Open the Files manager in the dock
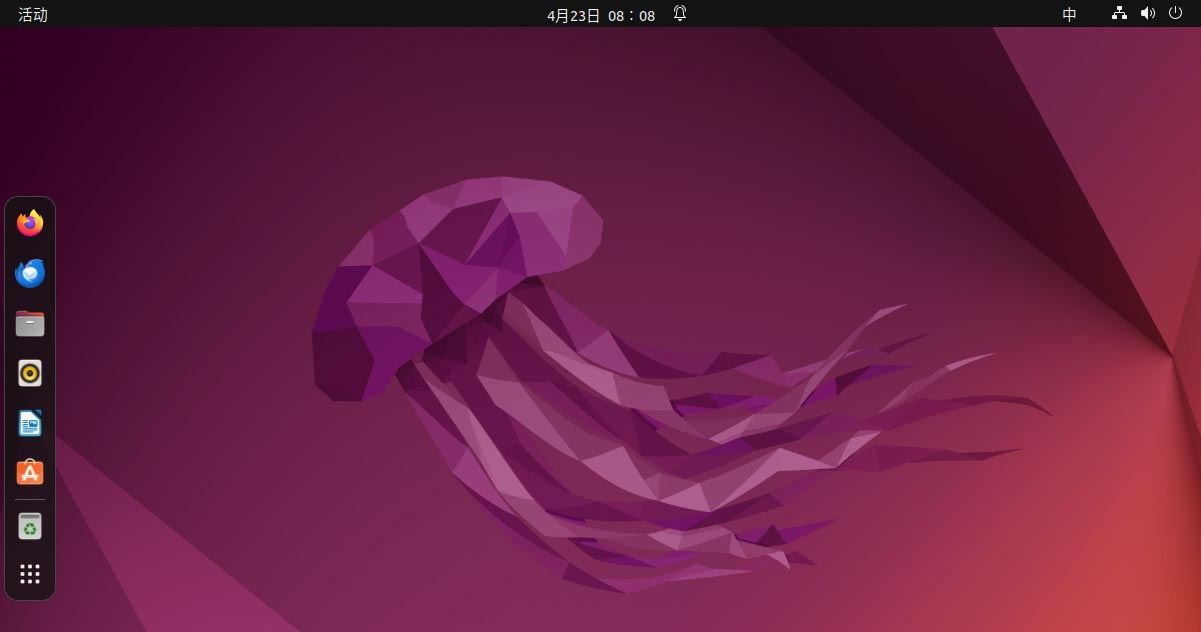1201x632 pixels. 30,323
